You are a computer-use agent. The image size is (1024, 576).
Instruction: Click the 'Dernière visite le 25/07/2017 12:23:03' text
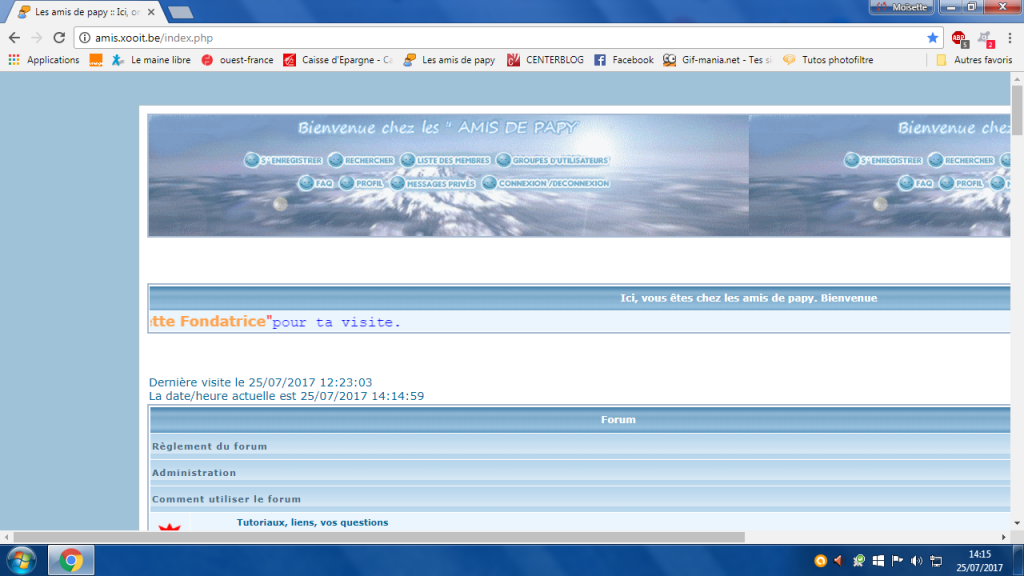click(260, 382)
